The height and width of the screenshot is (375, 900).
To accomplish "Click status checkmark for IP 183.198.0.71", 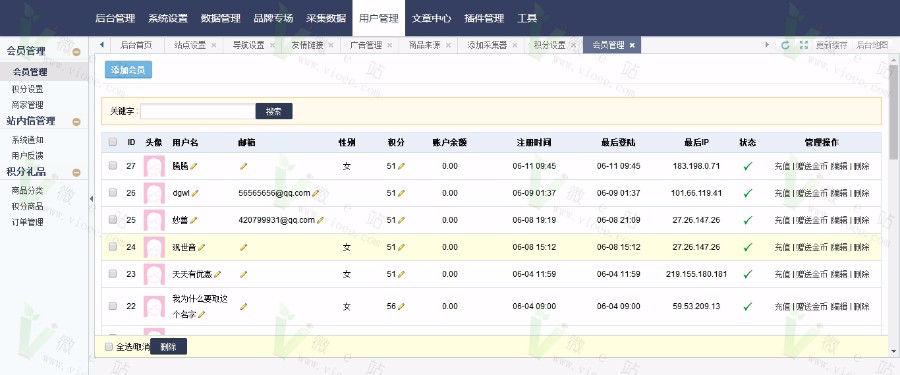I will [x=747, y=166].
